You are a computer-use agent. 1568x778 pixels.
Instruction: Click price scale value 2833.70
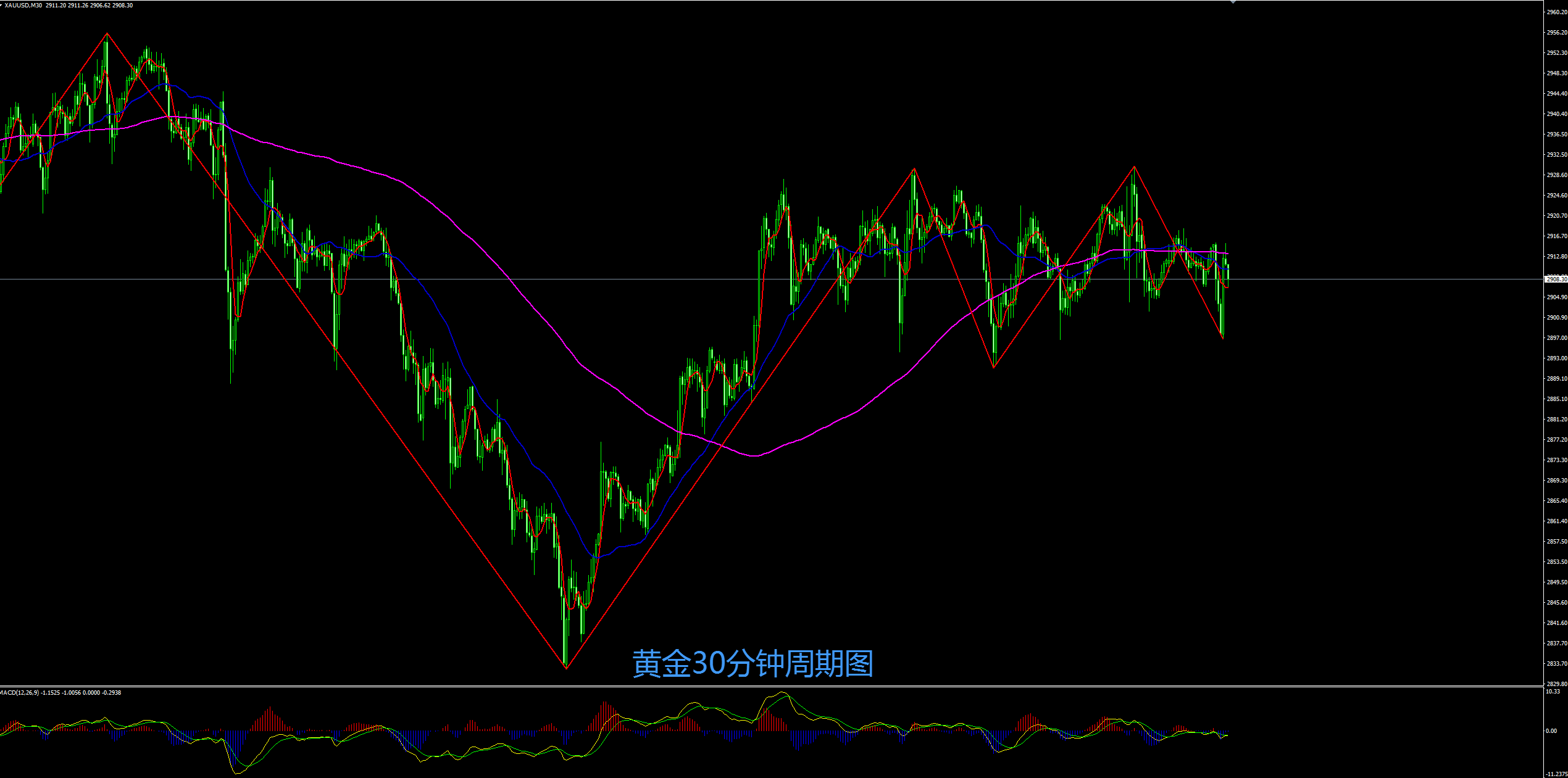(1557, 664)
